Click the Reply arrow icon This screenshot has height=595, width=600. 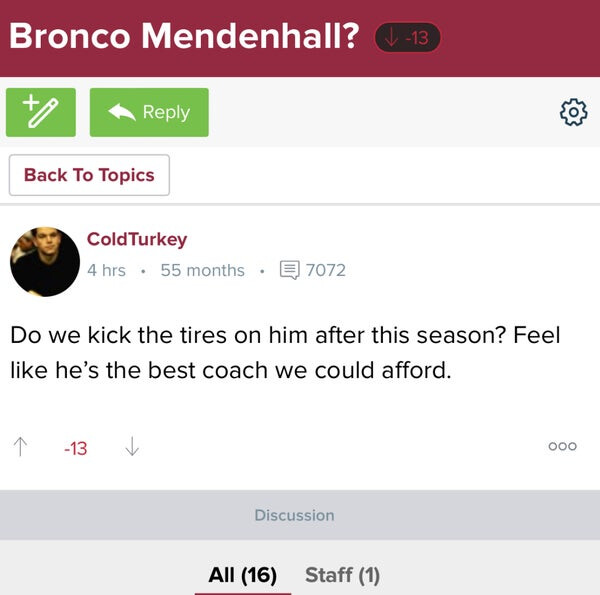123,112
